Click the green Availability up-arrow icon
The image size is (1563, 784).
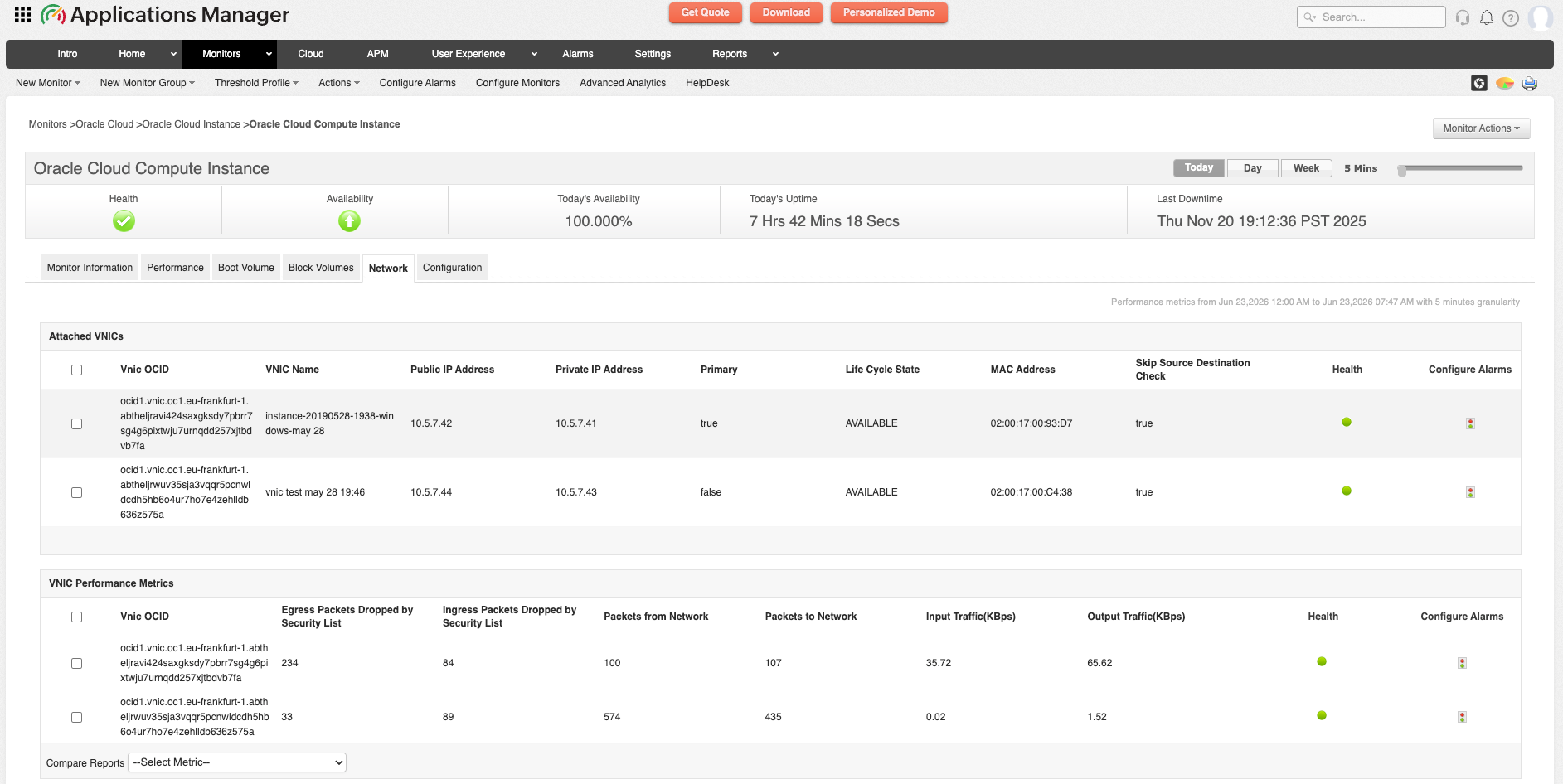click(x=349, y=221)
